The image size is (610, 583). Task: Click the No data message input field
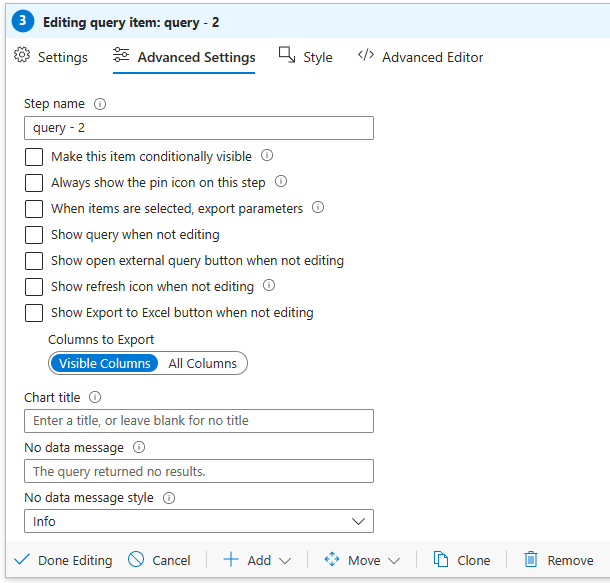click(x=199, y=471)
